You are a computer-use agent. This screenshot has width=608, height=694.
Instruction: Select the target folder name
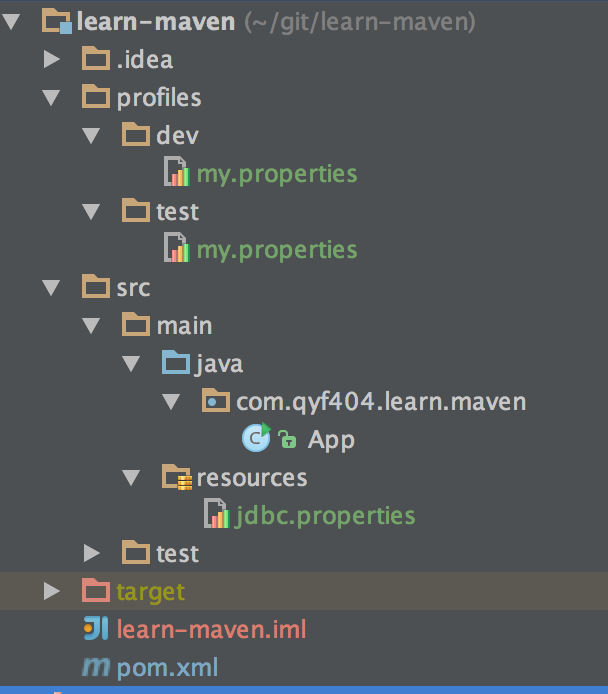pyautogui.click(x=150, y=593)
